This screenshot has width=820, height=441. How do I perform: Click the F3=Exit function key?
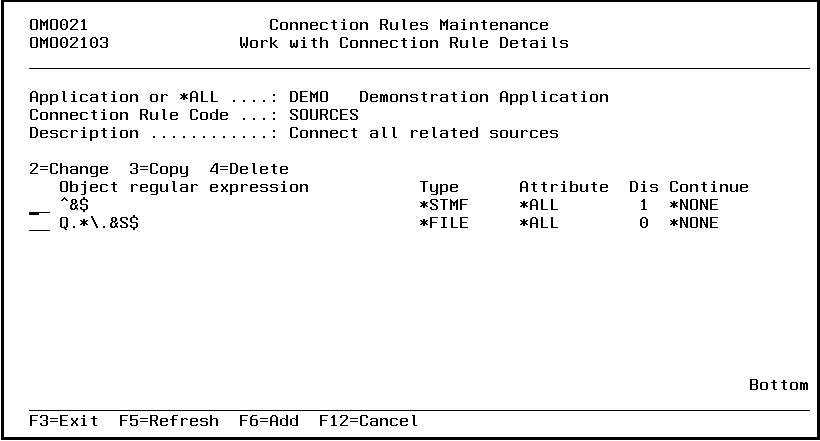[x=64, y=421]
